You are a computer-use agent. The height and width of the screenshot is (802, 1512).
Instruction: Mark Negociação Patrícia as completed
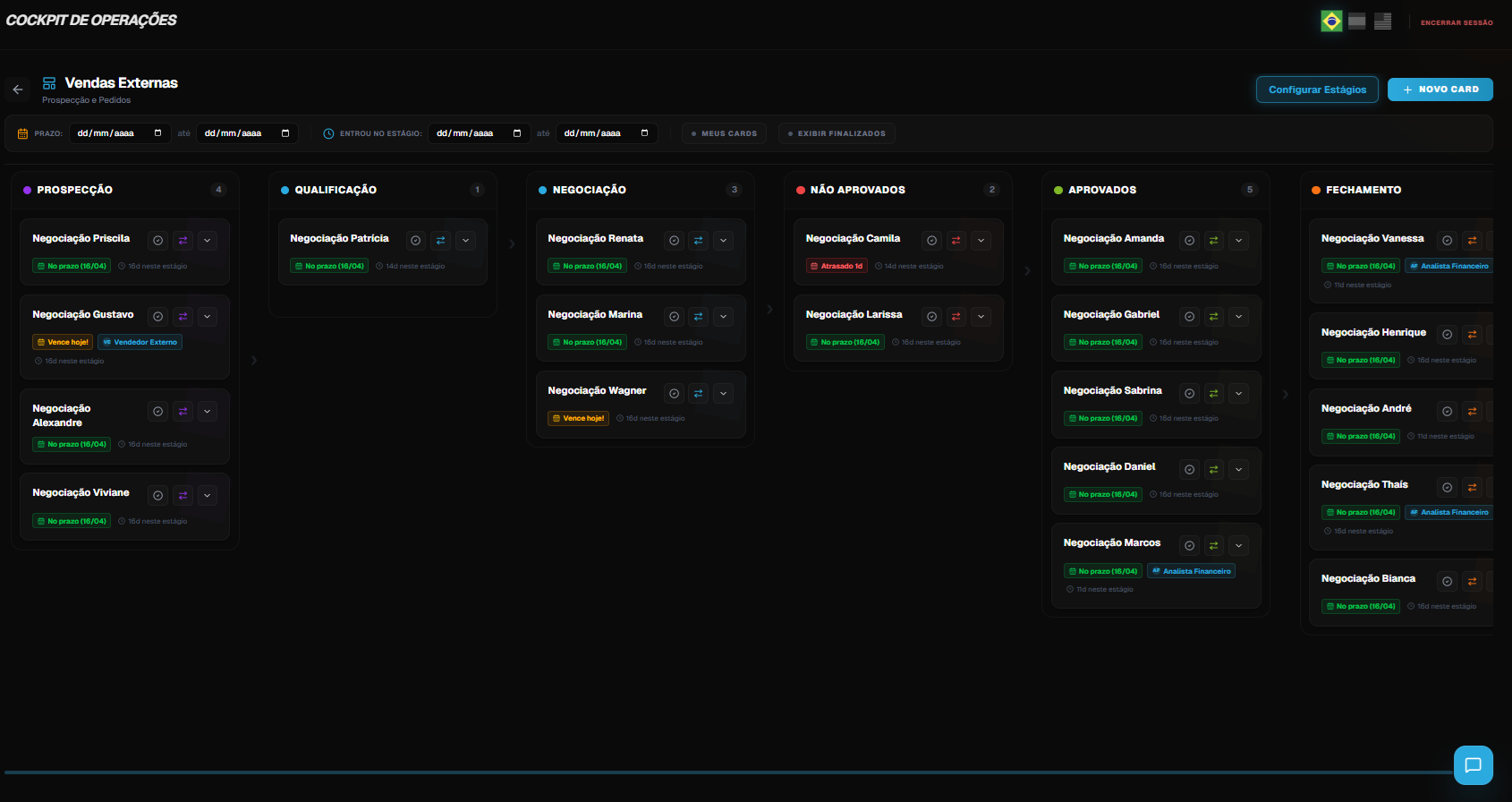[415, 241]
